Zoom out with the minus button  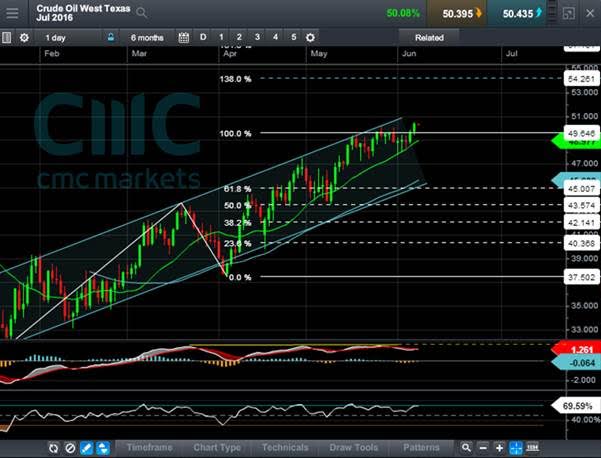(483, 448)
